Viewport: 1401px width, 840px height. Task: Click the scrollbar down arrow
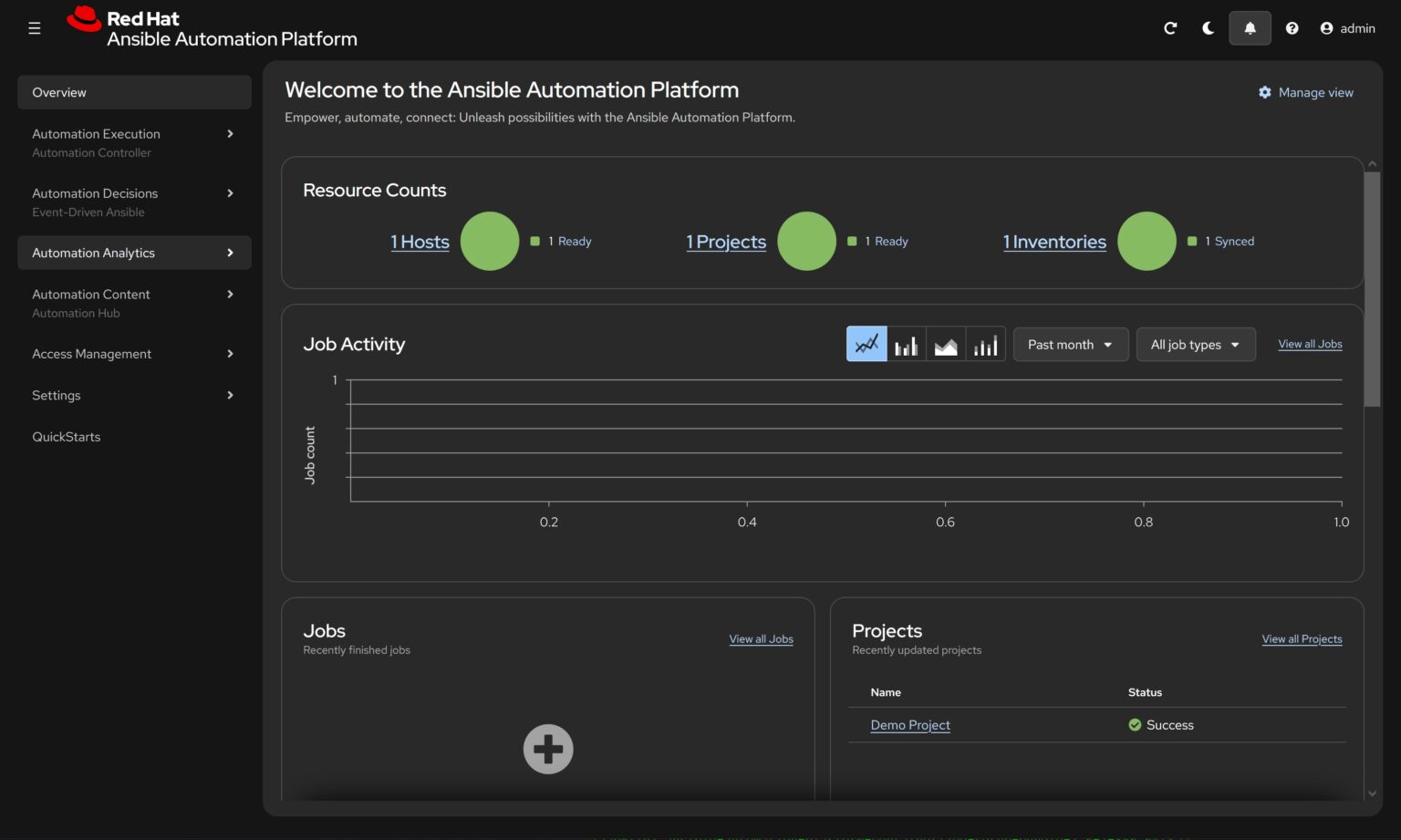[1372, 793]
